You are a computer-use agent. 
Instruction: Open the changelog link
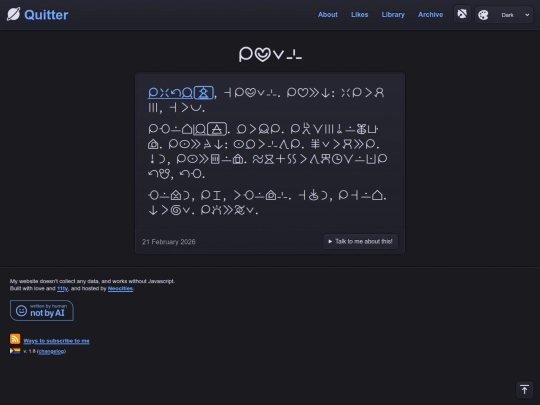[x=51, y=351]
